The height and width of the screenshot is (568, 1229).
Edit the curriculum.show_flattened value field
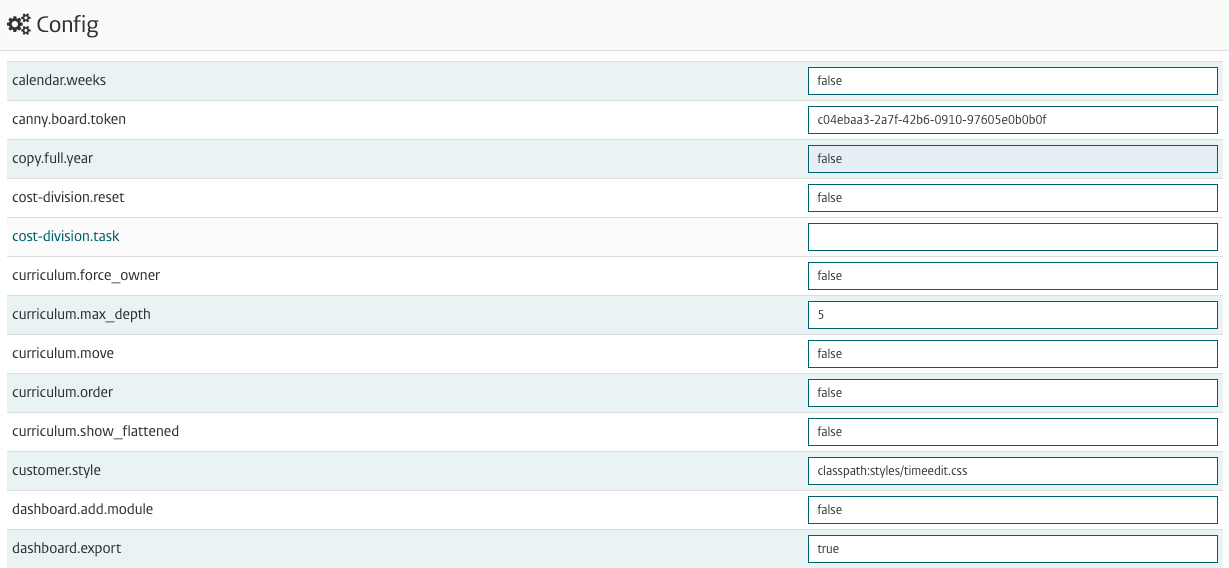(x=1012, y=432)
